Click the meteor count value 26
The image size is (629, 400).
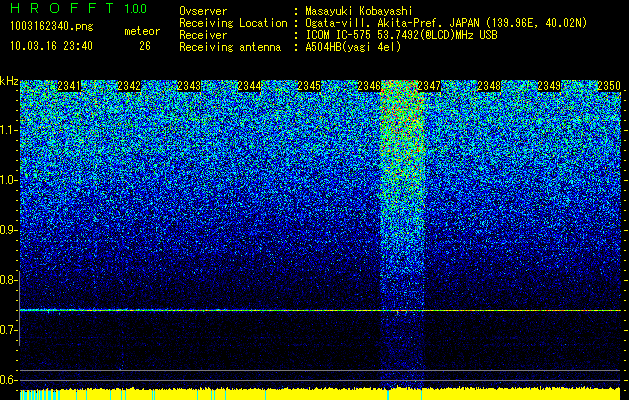(145, 46)
